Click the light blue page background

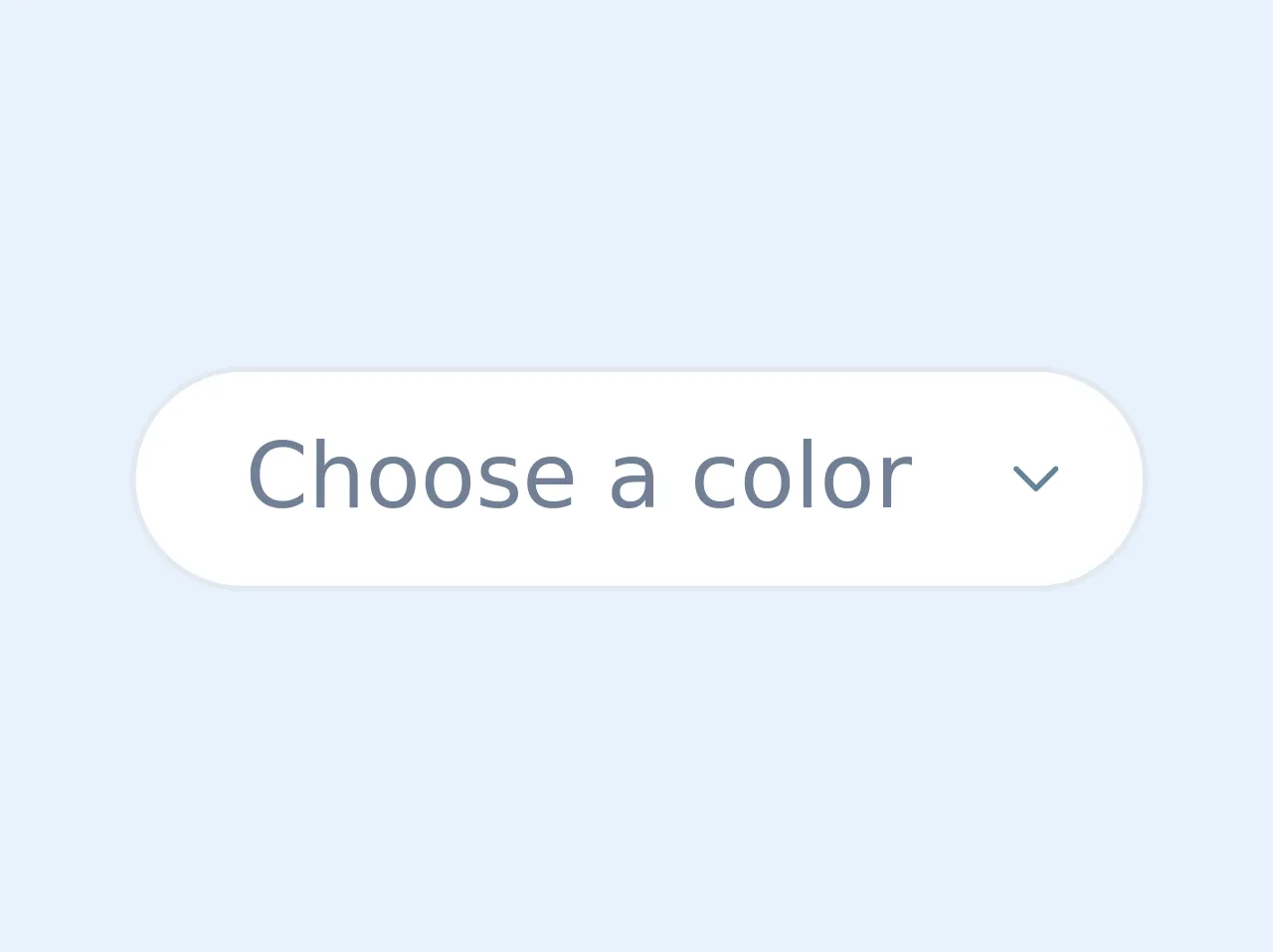point(636,179)
